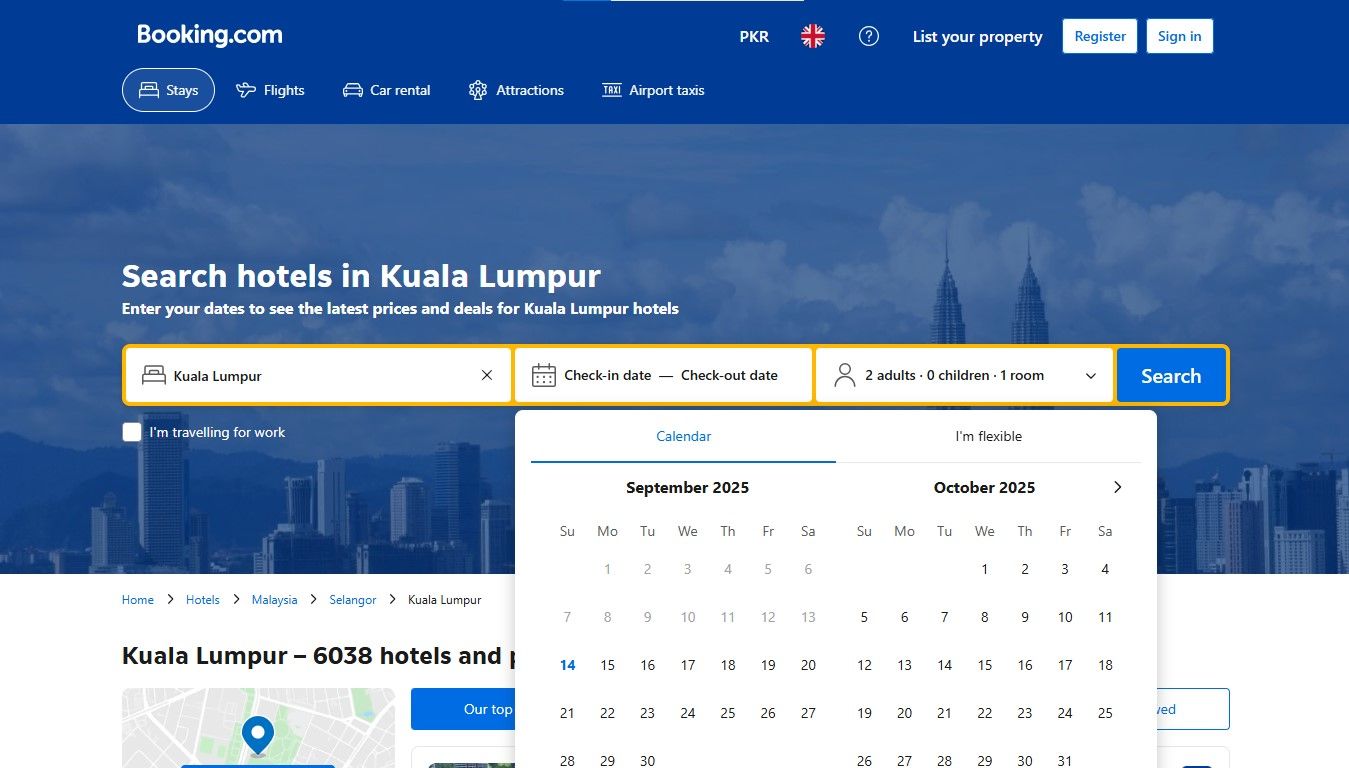
Task: Select September 27 in the calendar
Action: coord(808,713)
